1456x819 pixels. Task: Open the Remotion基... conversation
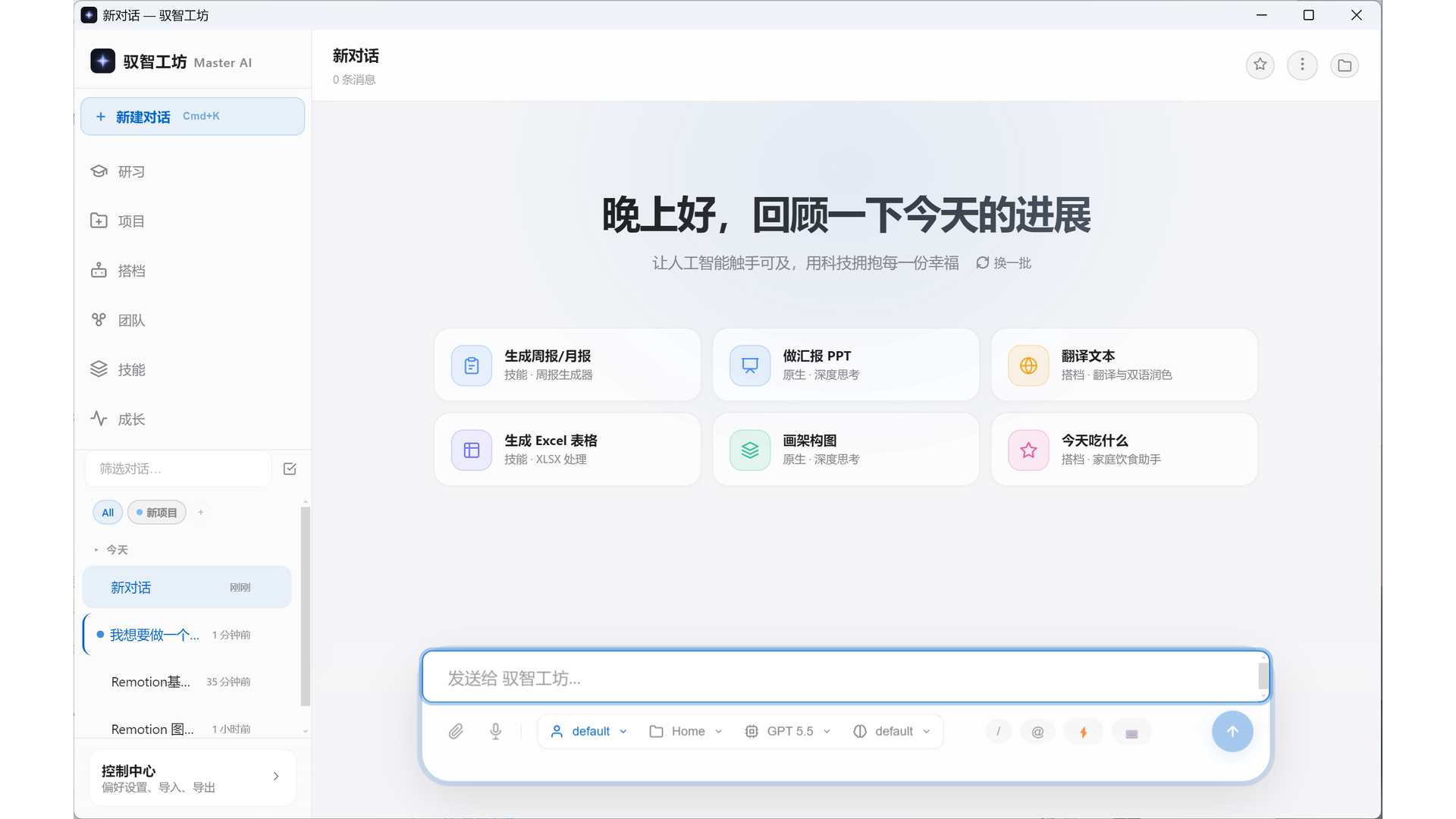pos(187,682)
